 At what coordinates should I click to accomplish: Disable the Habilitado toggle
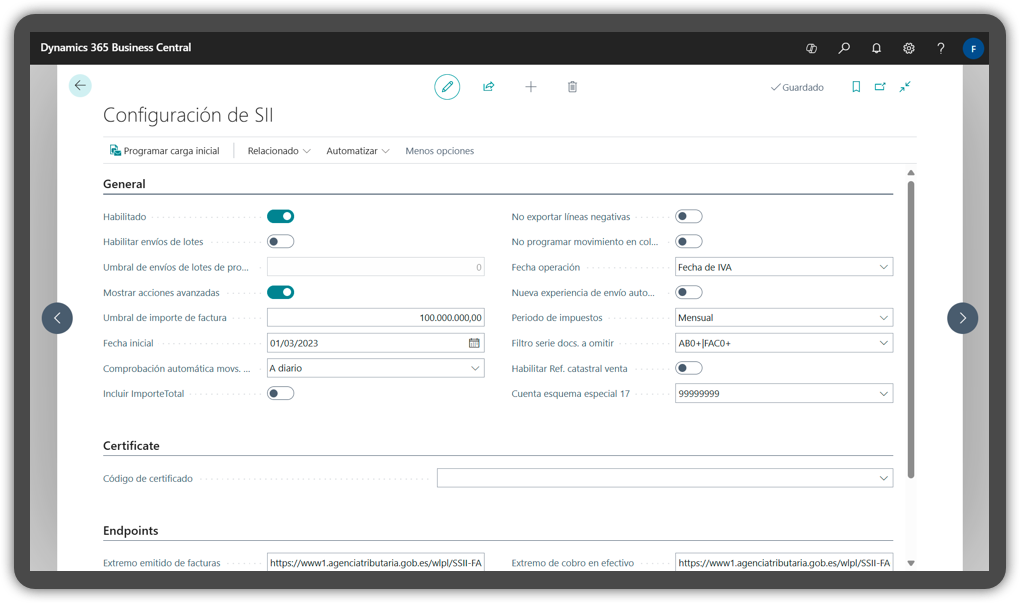coord(280,217)
